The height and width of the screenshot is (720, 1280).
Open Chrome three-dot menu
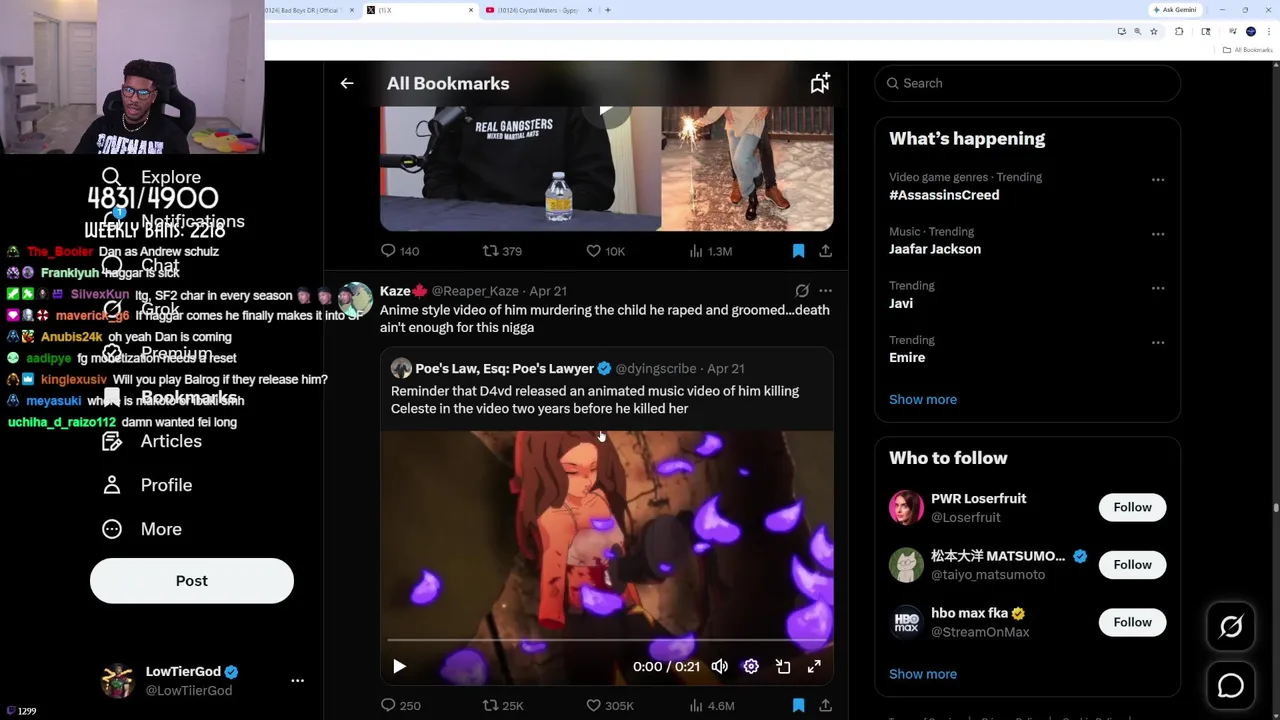[1267, 32]
